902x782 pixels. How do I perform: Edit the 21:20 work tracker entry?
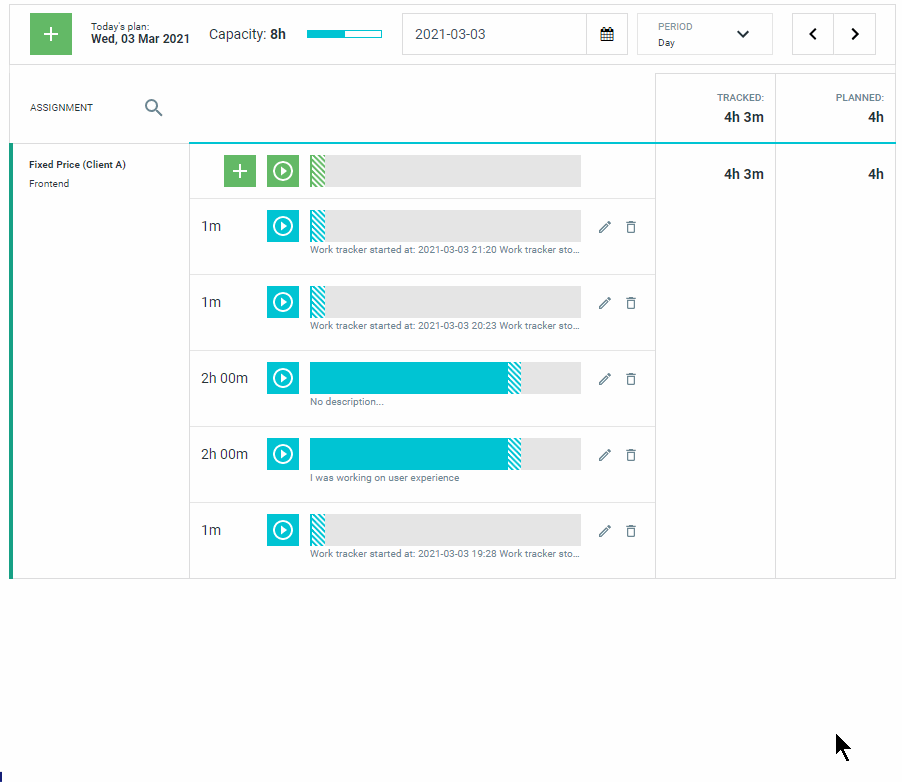coord(605,227)
